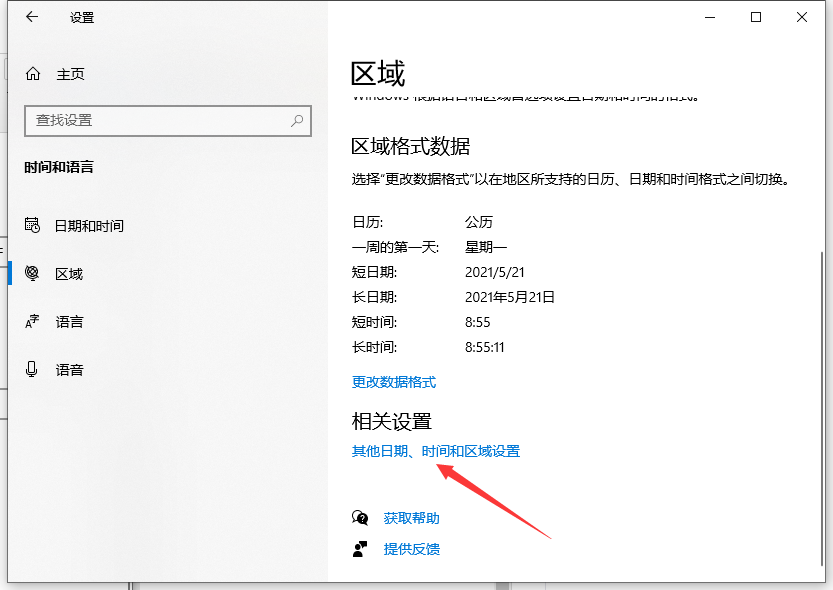Click the 设置 window title
The height and width of the screenshot is (590, 833).
tap(82, 18)
